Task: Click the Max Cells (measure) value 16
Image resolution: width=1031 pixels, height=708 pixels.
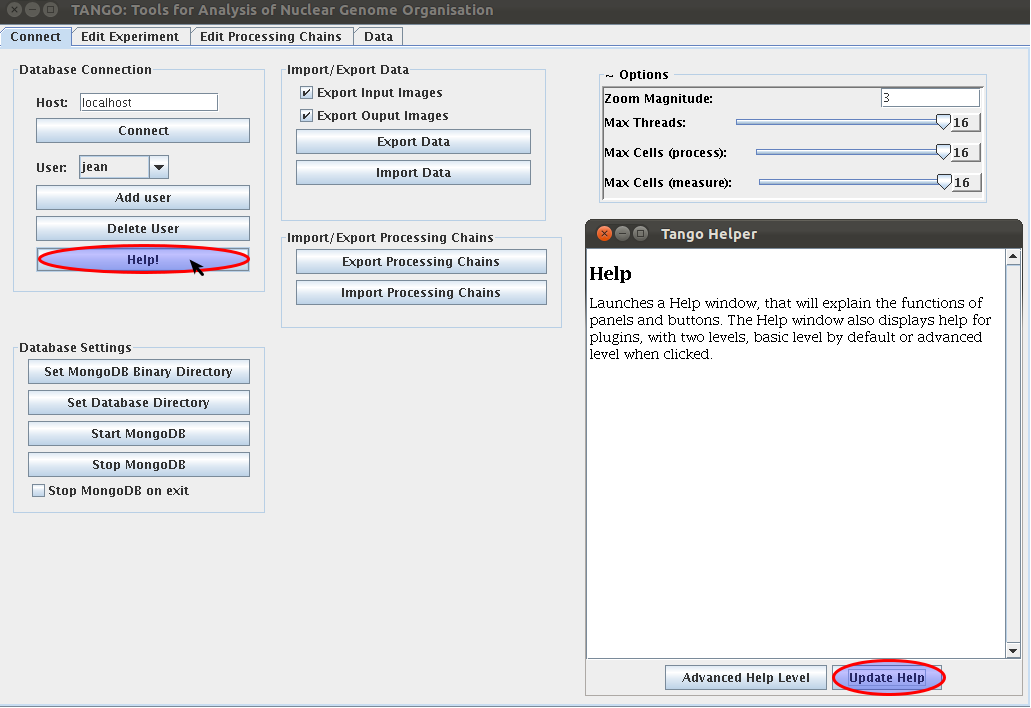Action: (966, 183)
